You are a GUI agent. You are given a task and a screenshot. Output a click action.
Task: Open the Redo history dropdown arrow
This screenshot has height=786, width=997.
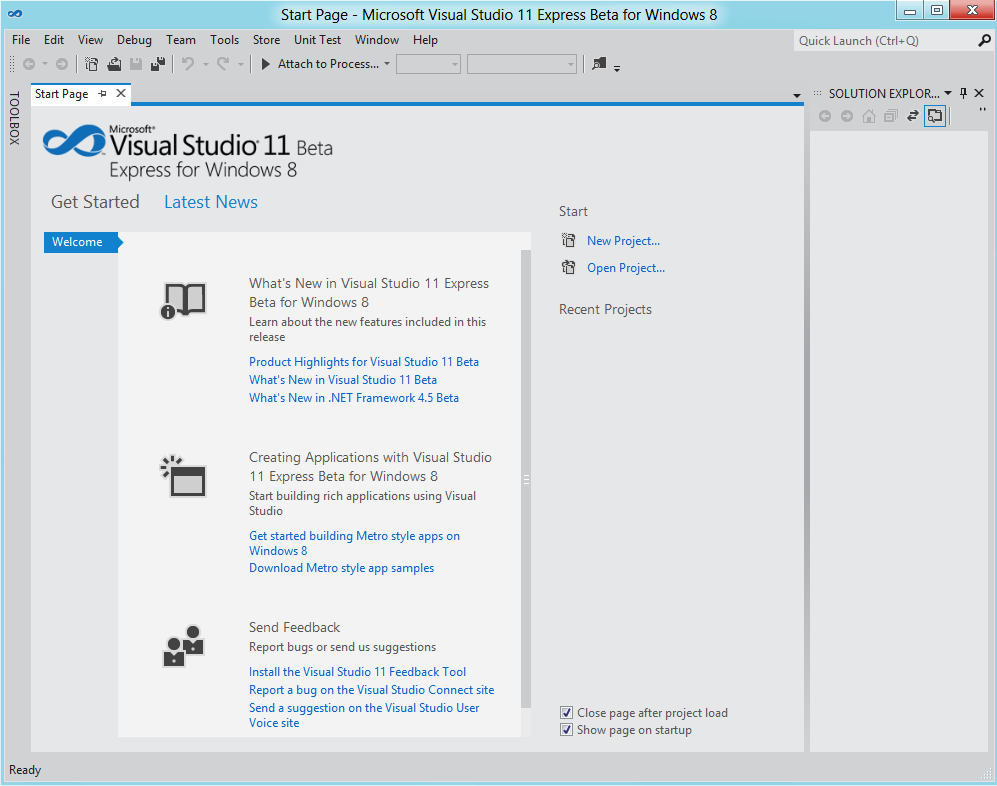pyautogui.click(x=240, y=64)
